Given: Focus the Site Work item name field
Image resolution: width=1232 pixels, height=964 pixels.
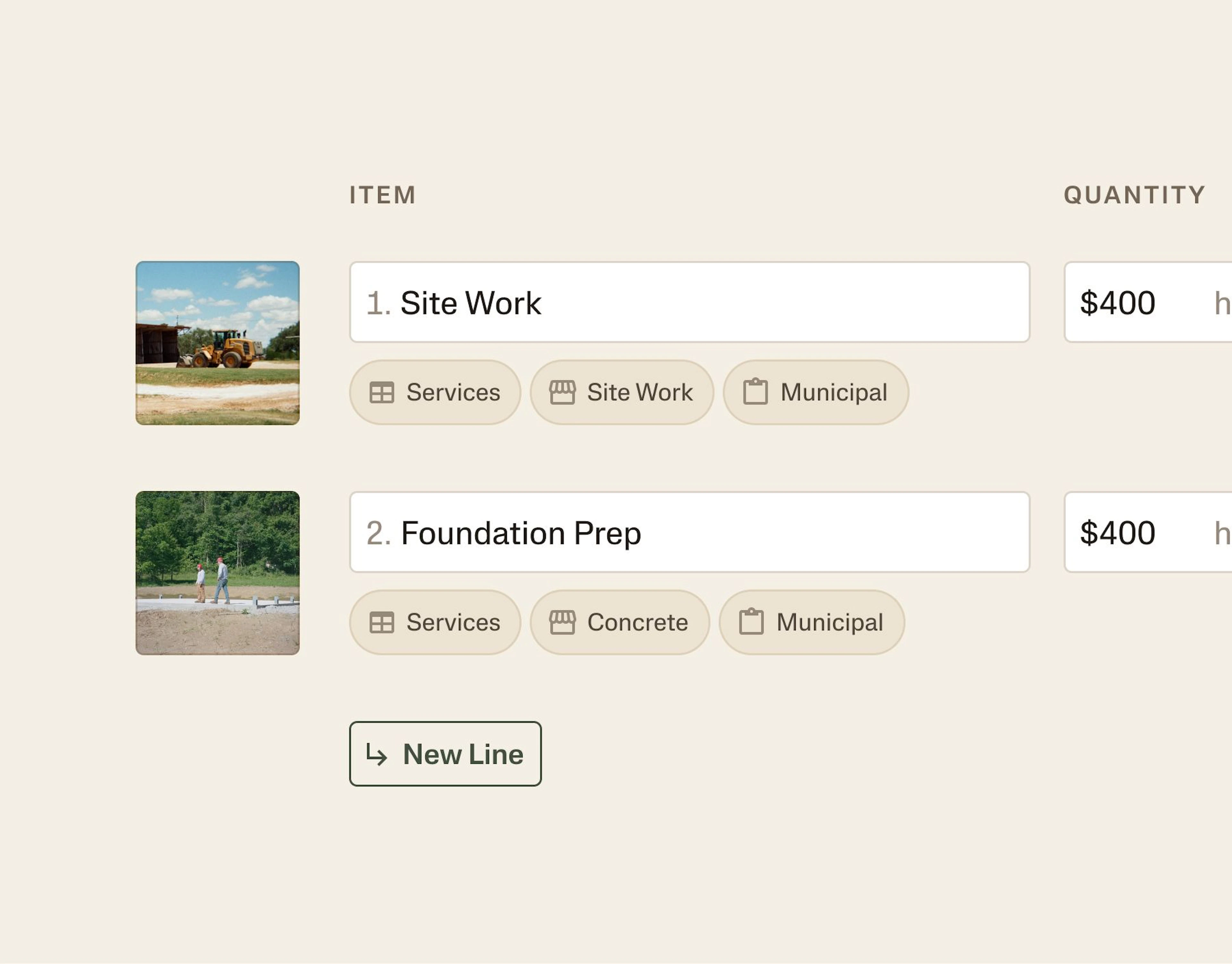Looking at the screenshot, I should tap(690, 302).
